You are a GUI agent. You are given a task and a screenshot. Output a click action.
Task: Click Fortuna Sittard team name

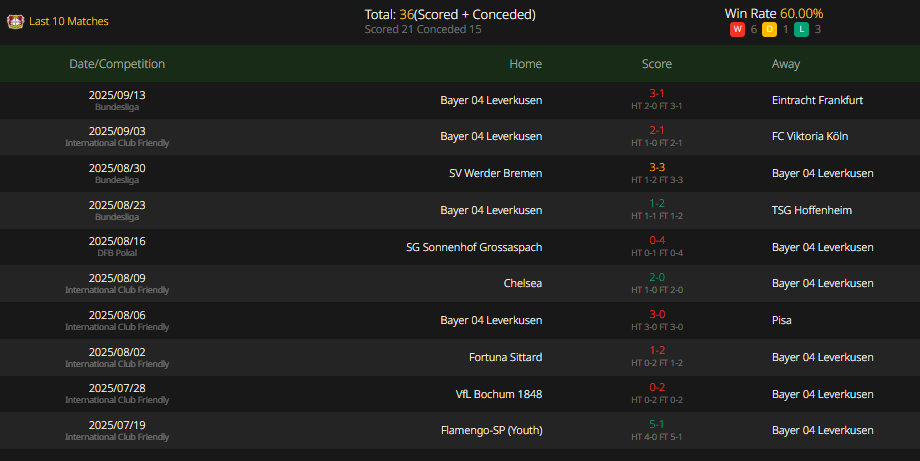(x=505, y=357)
